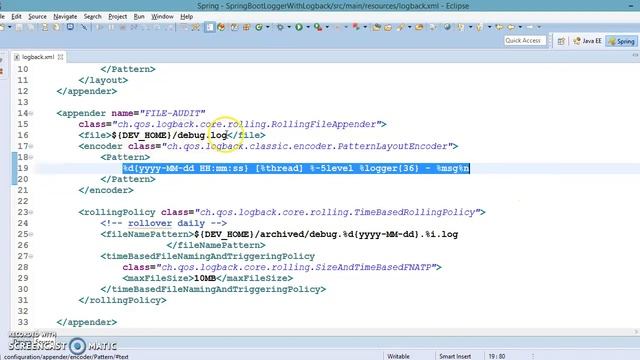The height and width of the screenshot is (360, 640).
Task: Open the Window menu
Action: click(162, 16)
